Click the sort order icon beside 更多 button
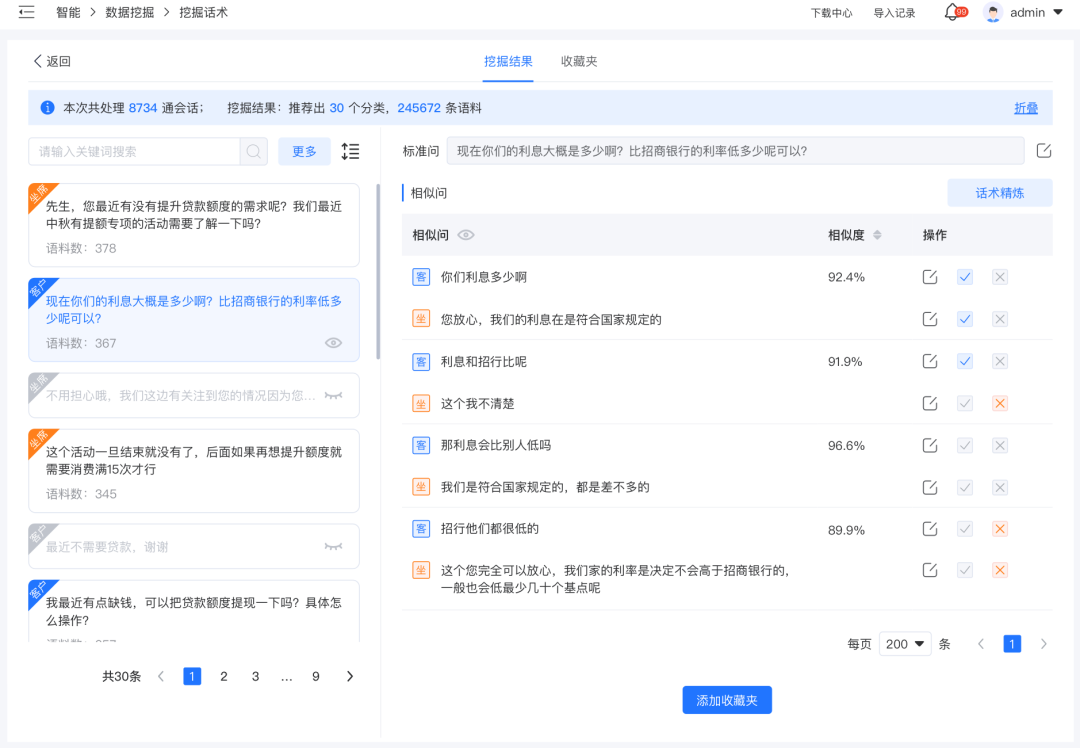The height and width of the screenshot is (748, 1080). pyautogui.click(x=350, y=151)
